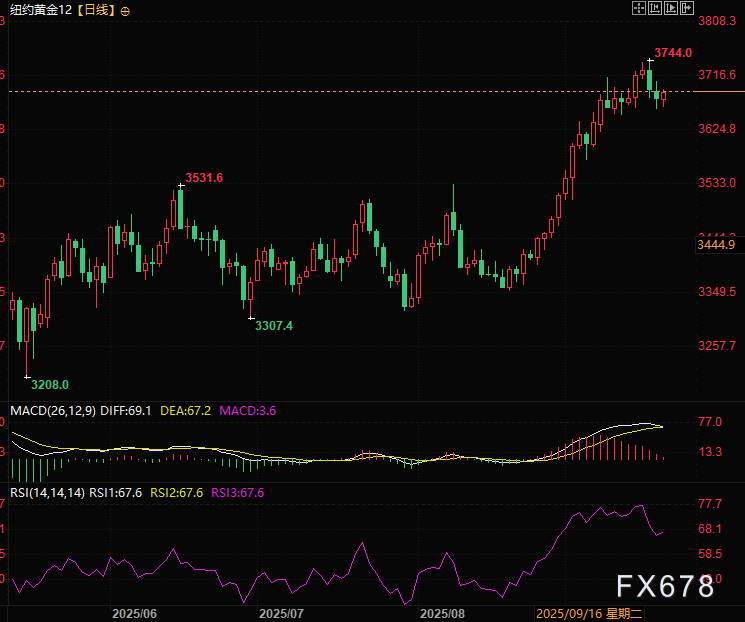Click the crosshair cursor icon in top toolbar
This screenshot has height=622, width=745.
(x=639, y=8)
